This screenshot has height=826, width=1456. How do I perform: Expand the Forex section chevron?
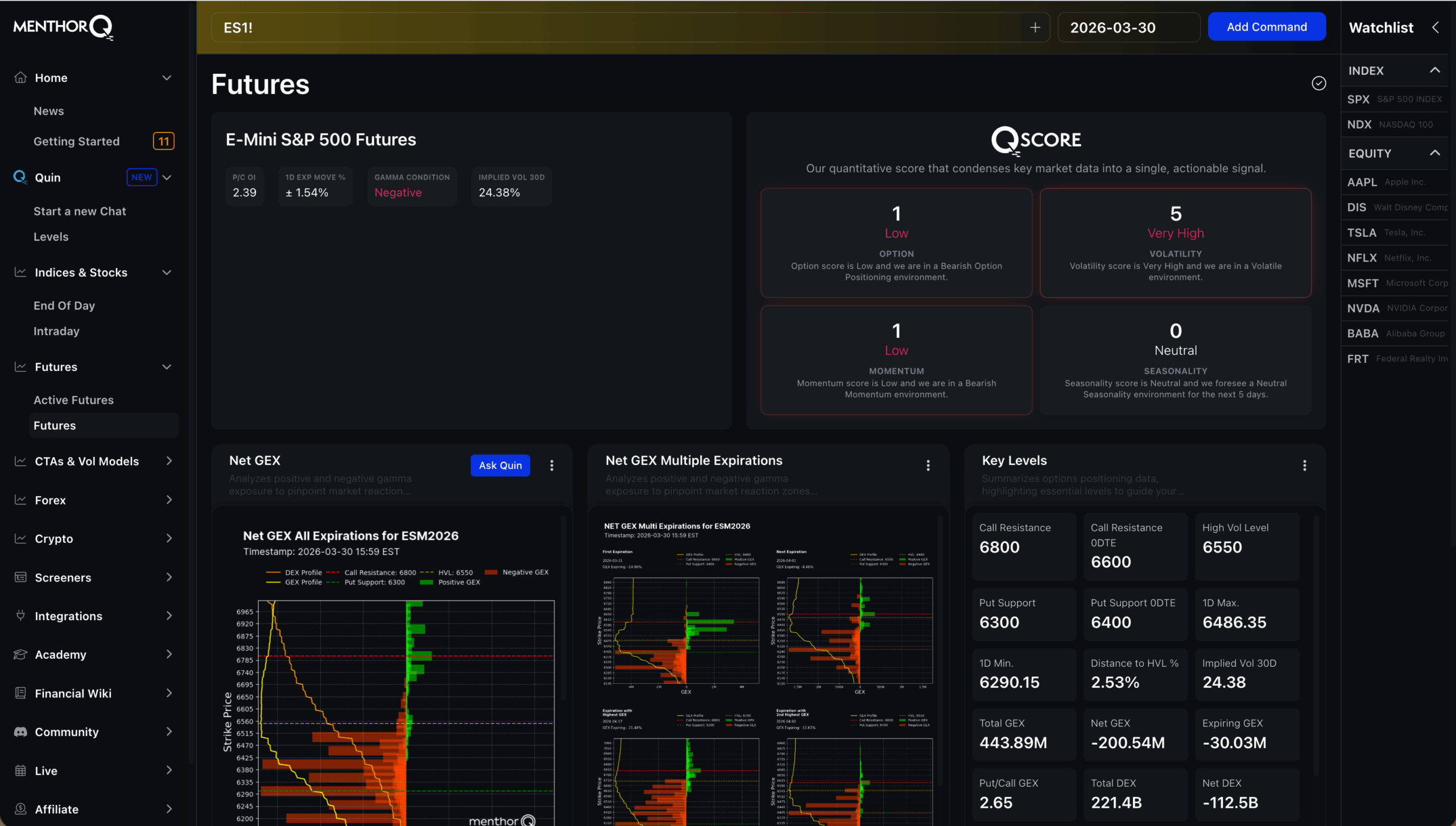(169, 500)
